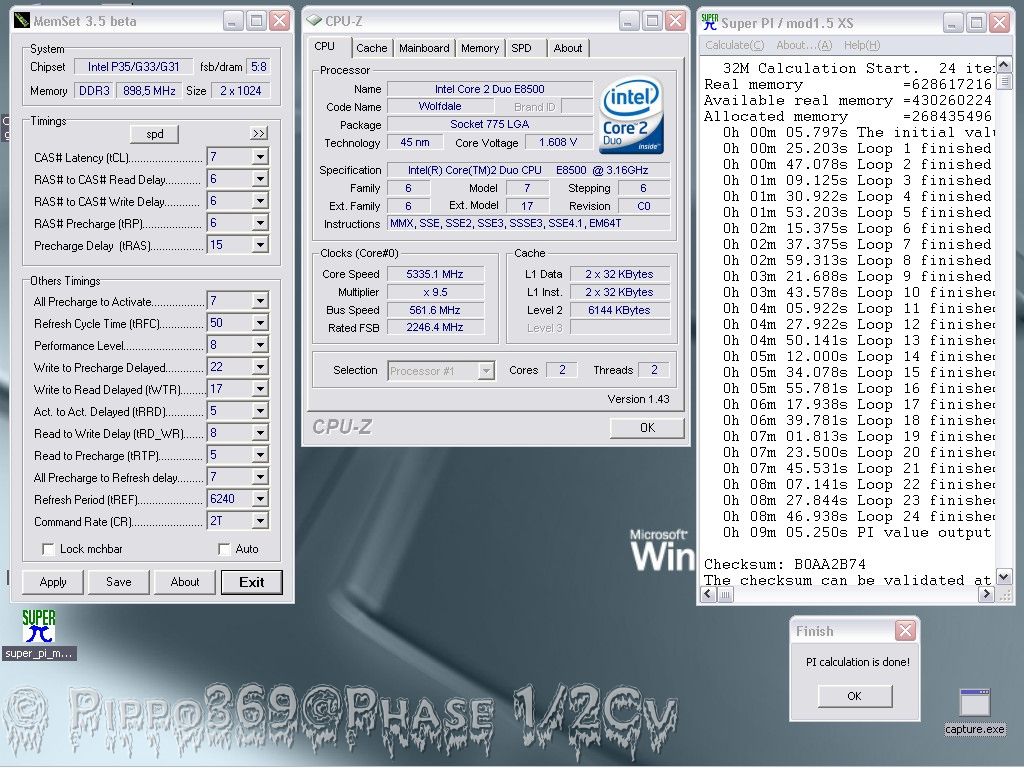Image resolution: width=1024 pixels, height=768 pixels.
Task: Click Super PI vertical scrollbar up arrow
Action: [x=1004, y=65]
